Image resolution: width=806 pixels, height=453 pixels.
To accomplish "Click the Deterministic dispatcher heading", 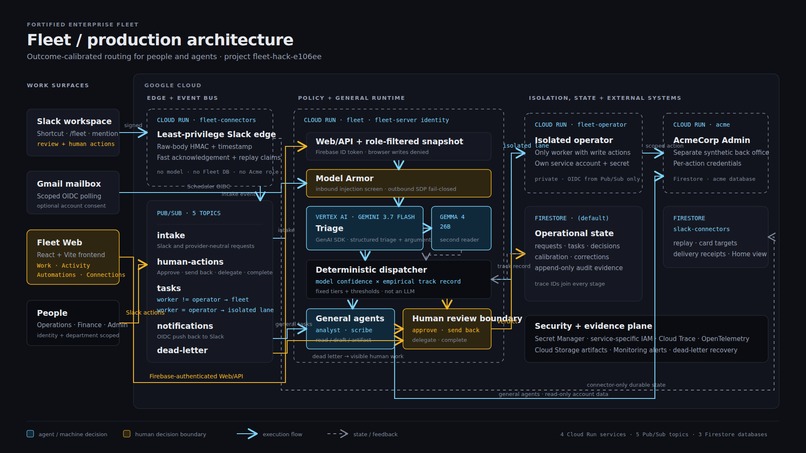I will [371, 270].
